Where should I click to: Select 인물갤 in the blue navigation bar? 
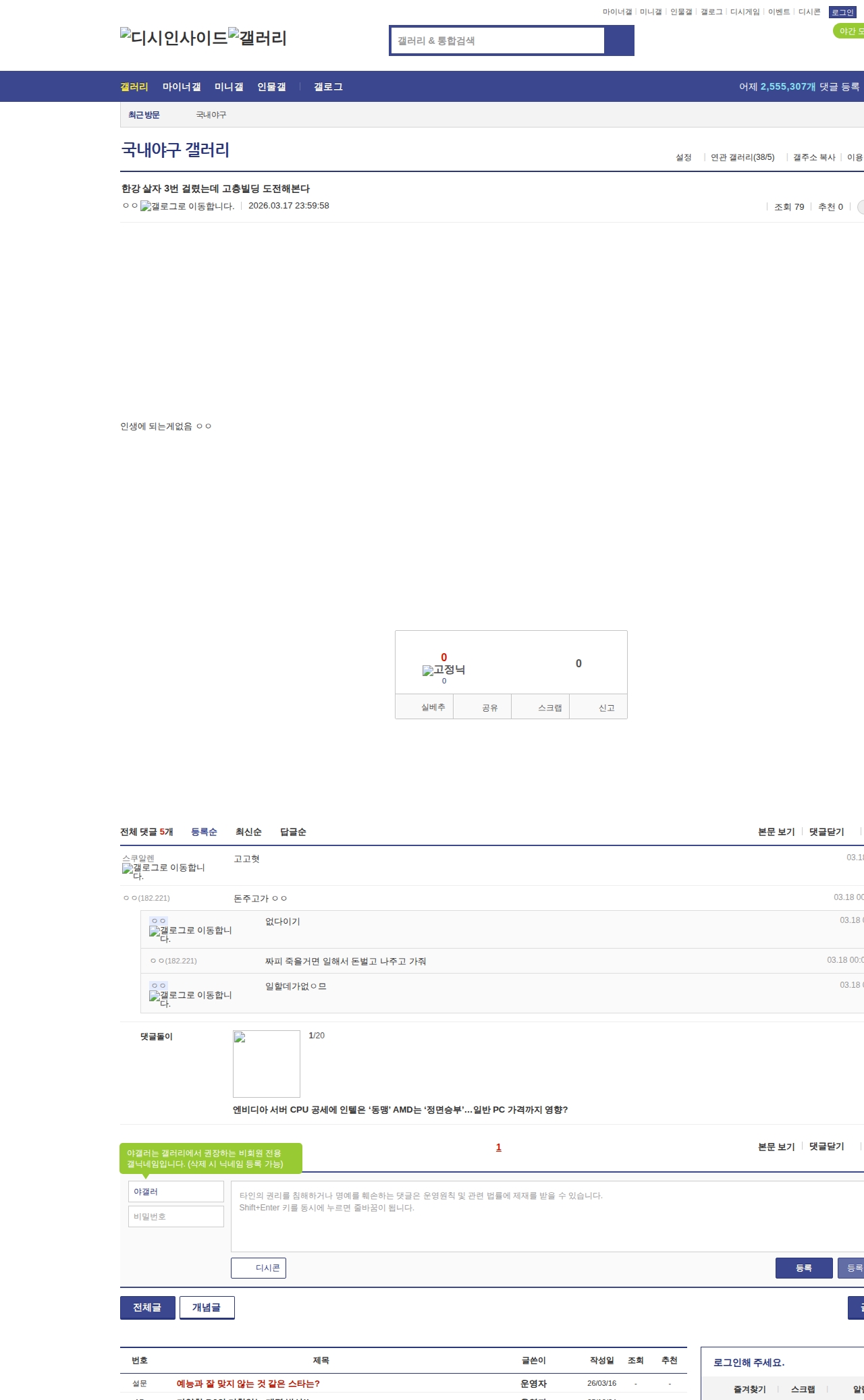[271, 87]
